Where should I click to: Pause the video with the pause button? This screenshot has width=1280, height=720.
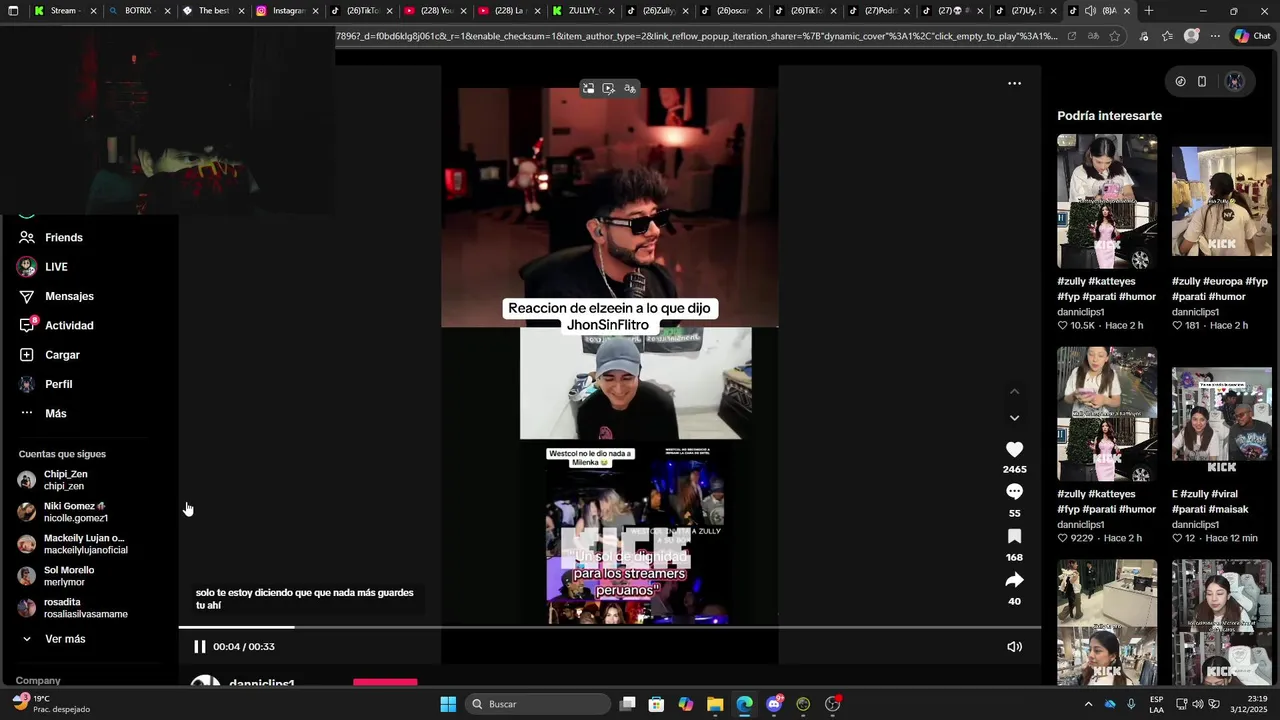199,647
